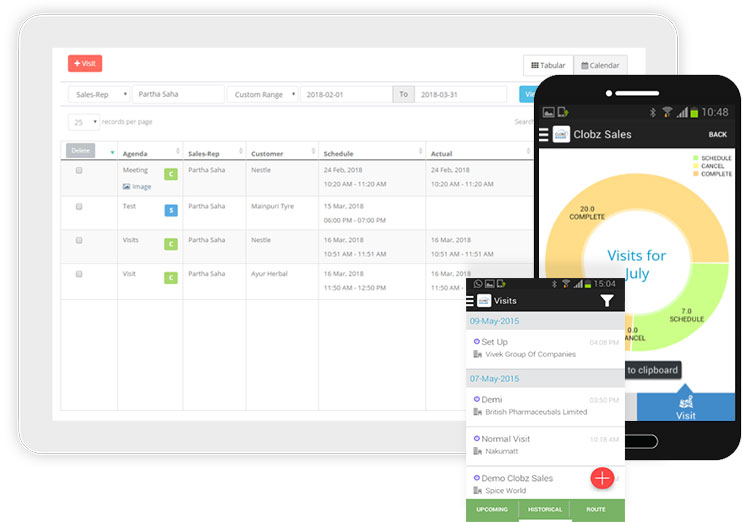Open the Image link in Meeting row
Image resolution: width=742 pixels, height=522 pixels.
click(137, 186)
